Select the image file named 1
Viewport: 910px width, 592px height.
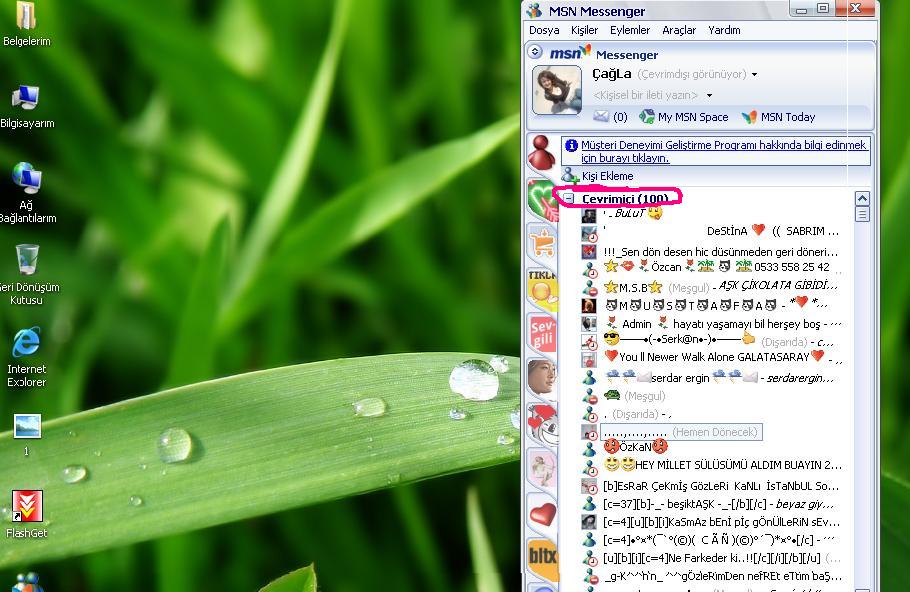(27, 434)
